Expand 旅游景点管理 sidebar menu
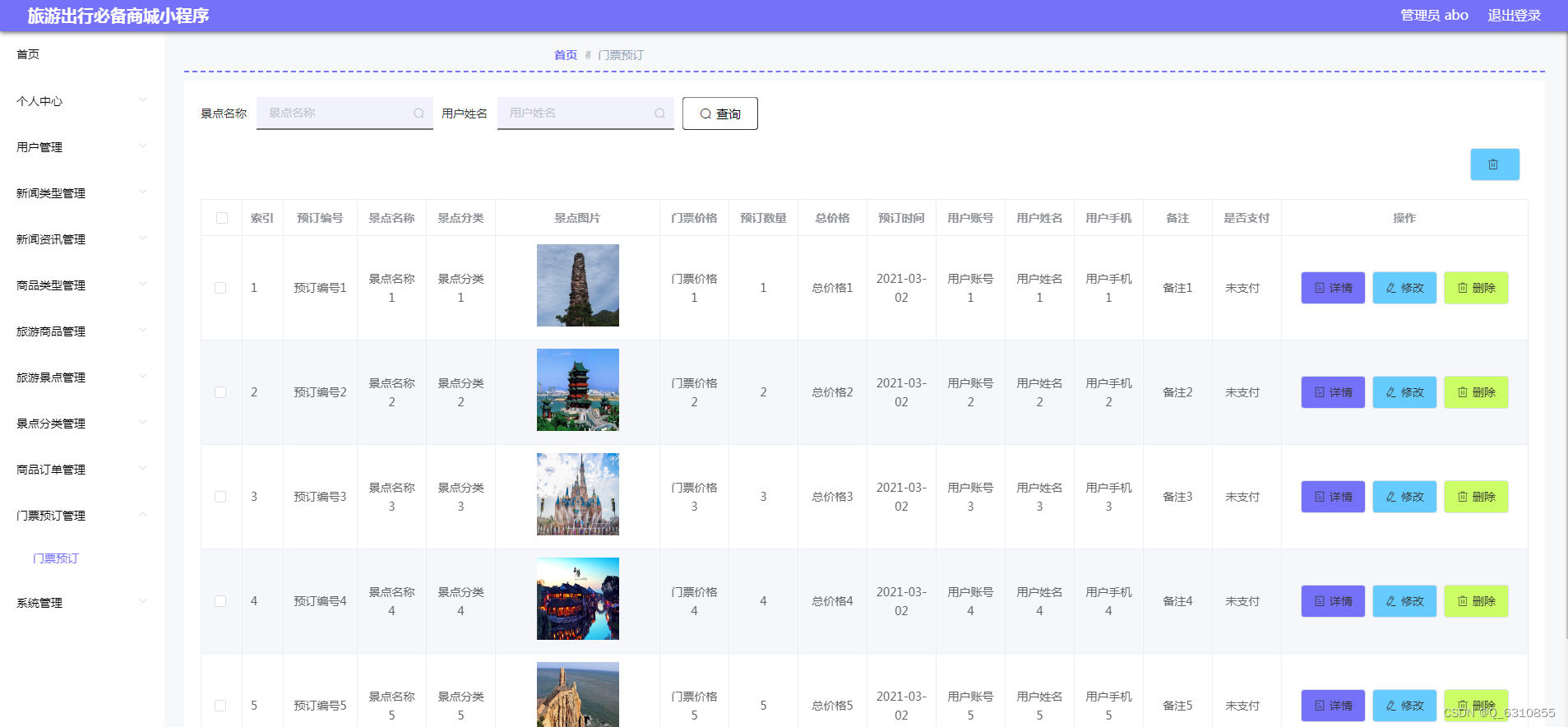The image size is (1568, 727). click(x=82, y=377)
